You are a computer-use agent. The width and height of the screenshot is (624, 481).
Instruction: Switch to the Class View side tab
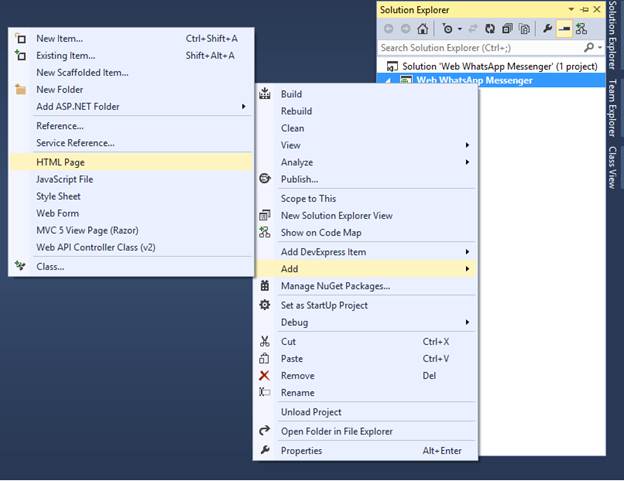[613, 167]
